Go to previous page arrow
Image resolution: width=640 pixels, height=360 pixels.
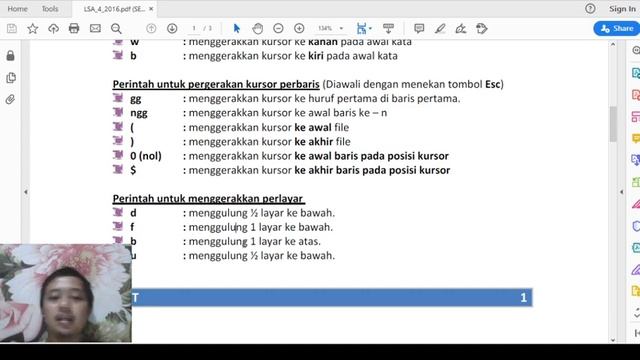pos(151,29)
